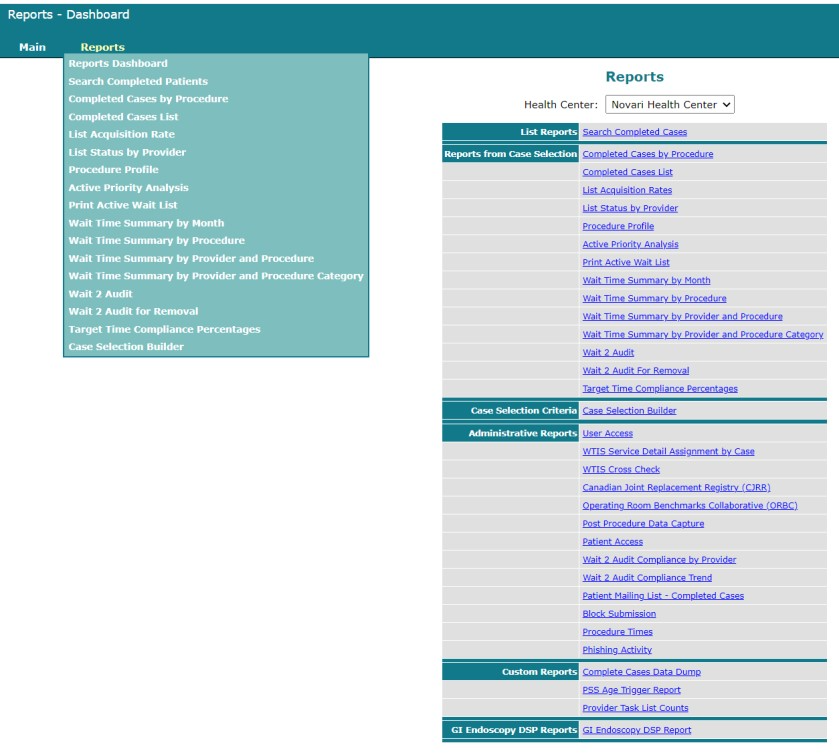Viewport: 839px width, 755px height.
Task: Open link Wait Time Summary by Provider and Procedure Category
Action: tap(703, 334)
